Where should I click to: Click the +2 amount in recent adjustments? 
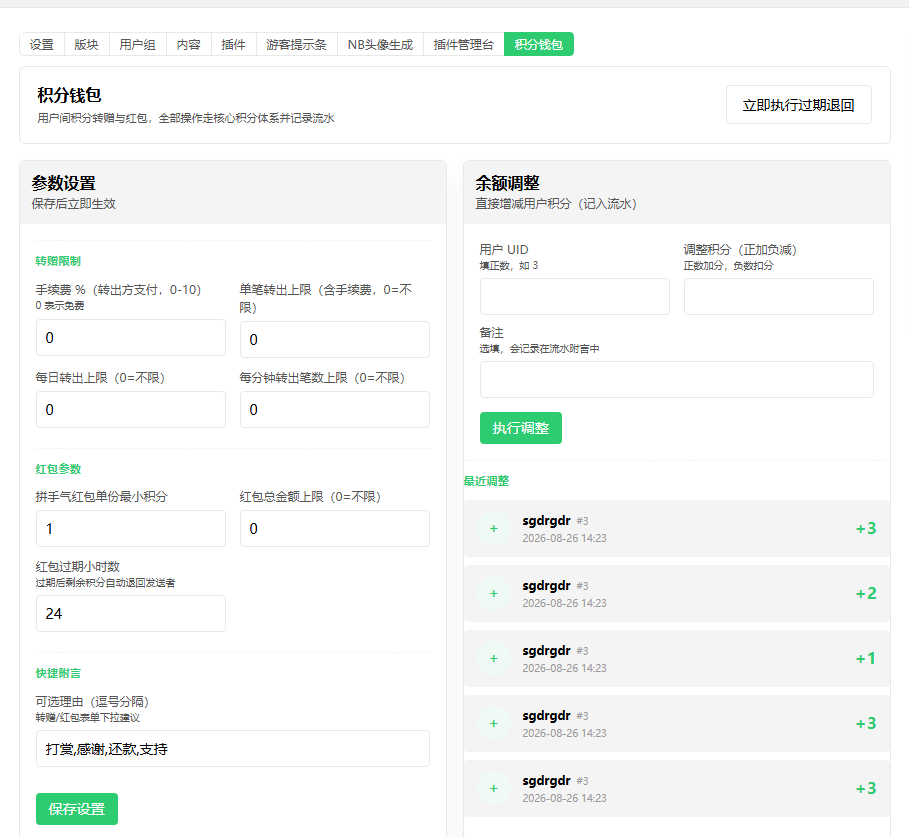[x=866, y=594]
